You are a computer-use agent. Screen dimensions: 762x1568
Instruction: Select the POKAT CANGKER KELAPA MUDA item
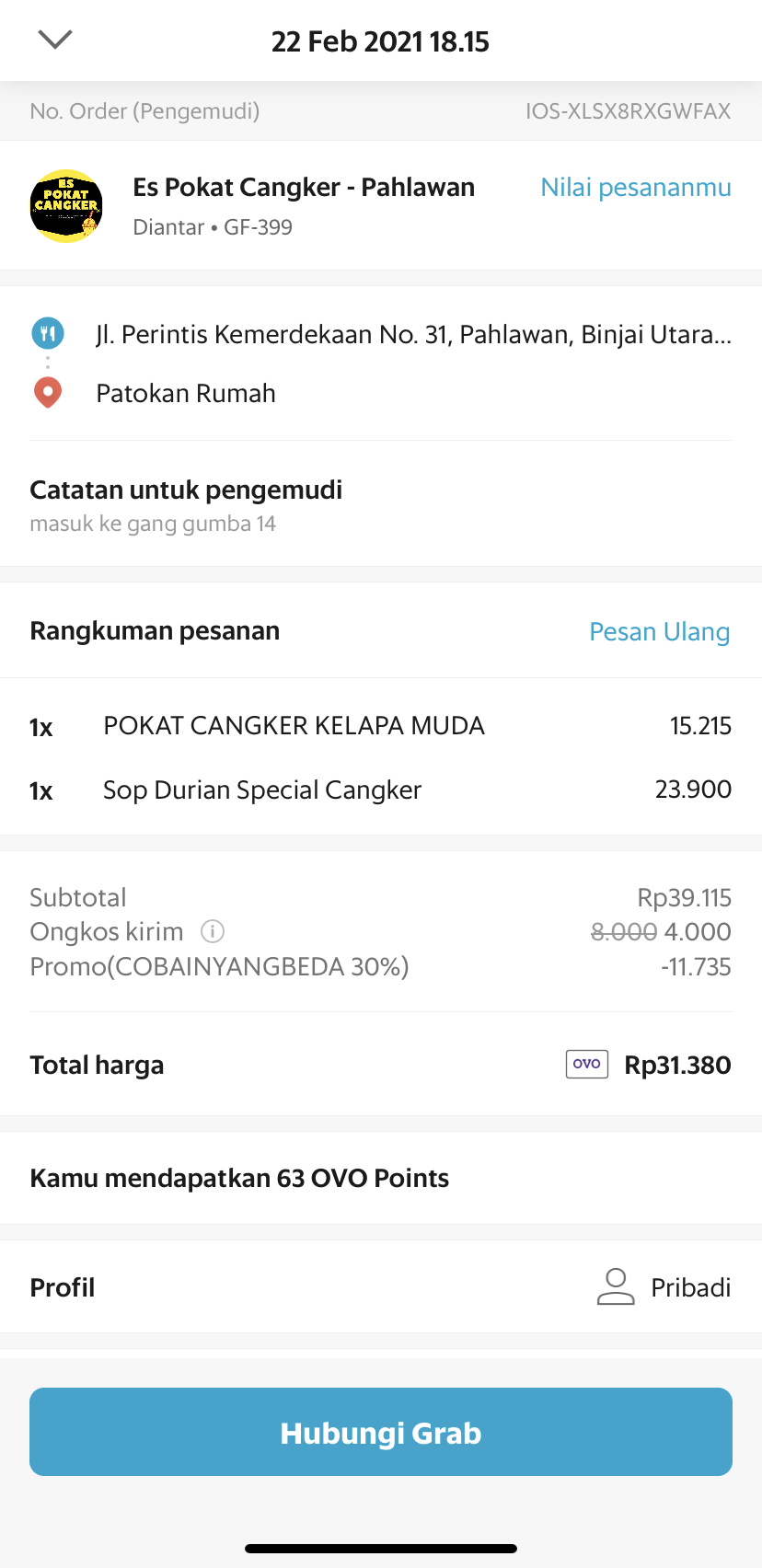pyautogui.click(x=294, y=726)
